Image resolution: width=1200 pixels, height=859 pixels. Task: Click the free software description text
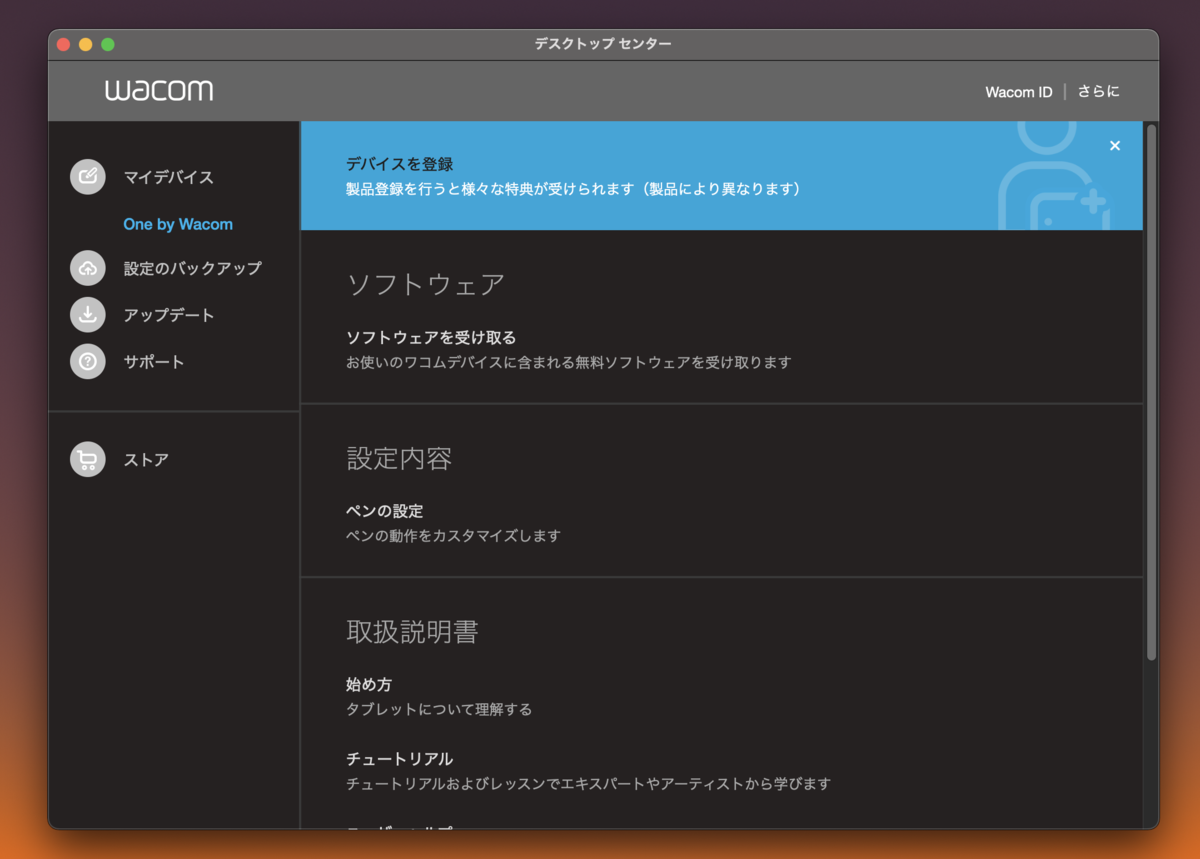pyautogui.click(x=569, y=363)
